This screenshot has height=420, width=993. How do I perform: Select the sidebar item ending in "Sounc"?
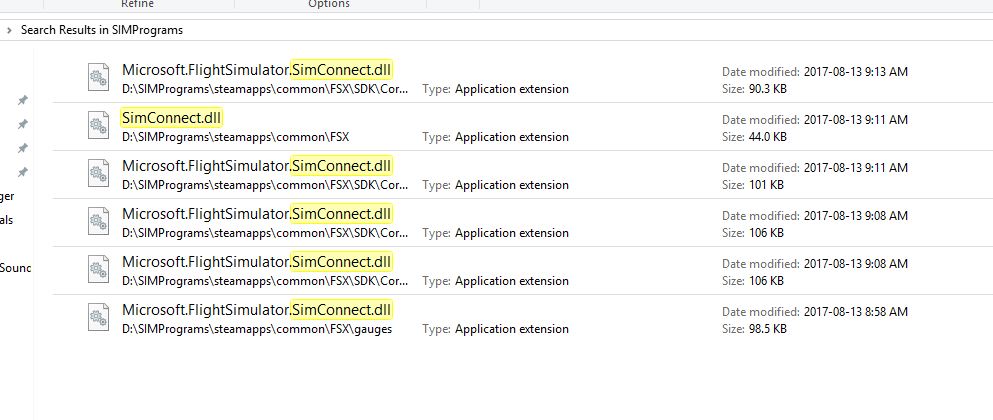click(15, 267)
